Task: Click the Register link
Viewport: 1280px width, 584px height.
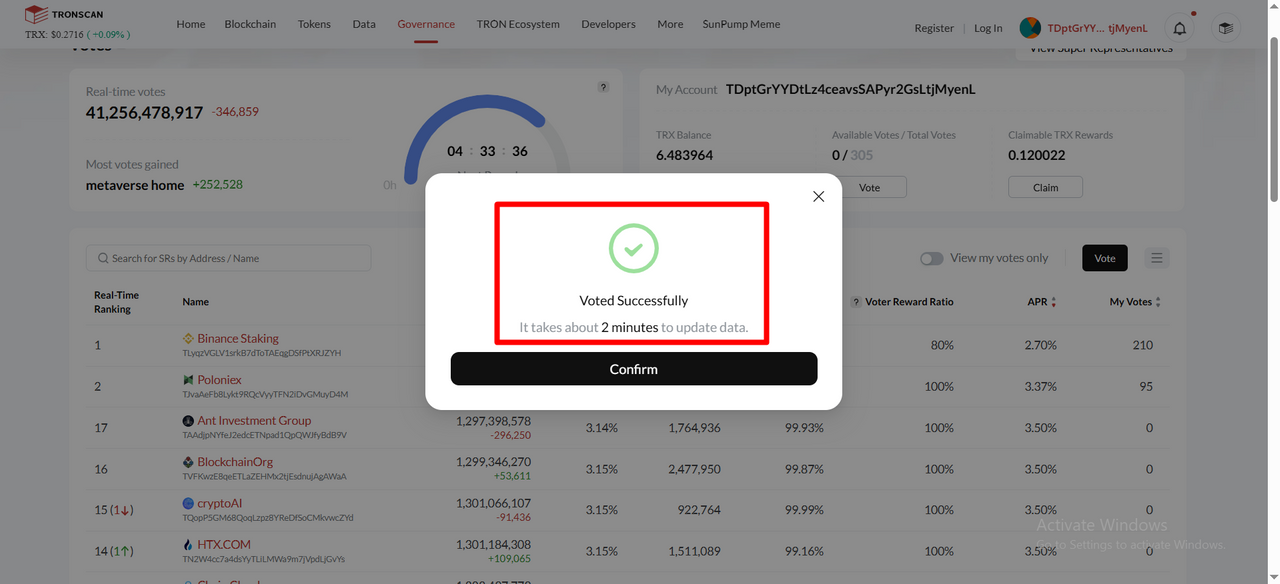Action: point(934,28)
